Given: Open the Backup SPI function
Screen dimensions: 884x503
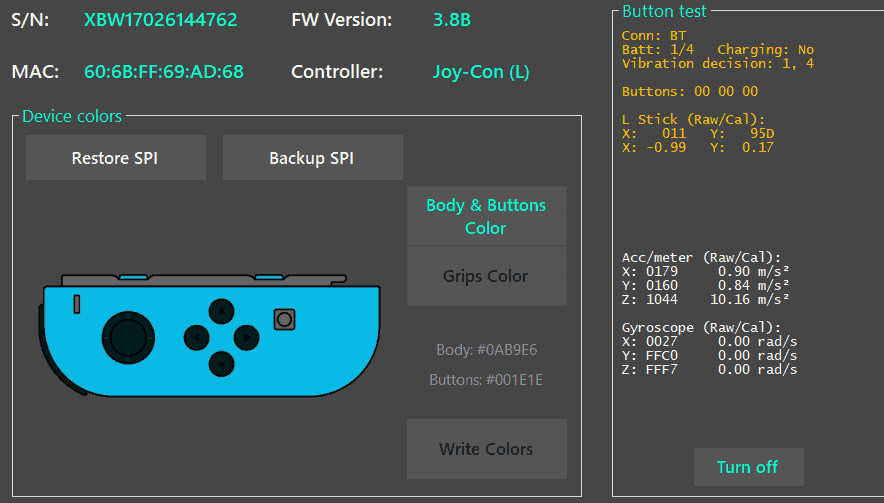Looking at the screenshot, I should point(312,157).
